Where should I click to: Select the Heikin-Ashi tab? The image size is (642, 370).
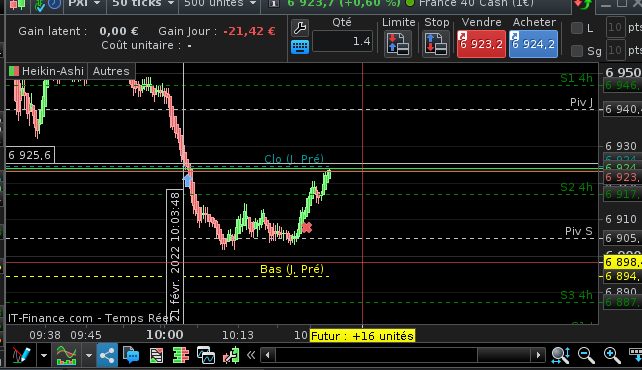[47, 71]
